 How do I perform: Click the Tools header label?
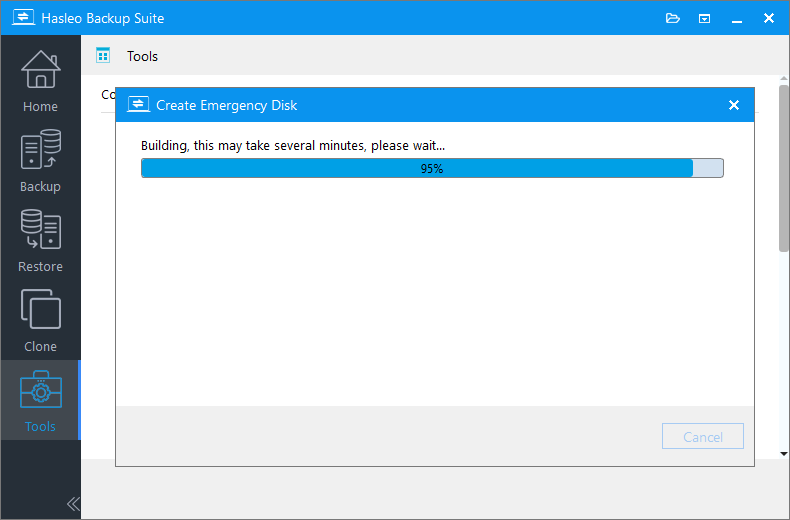(x=142, y=56)
